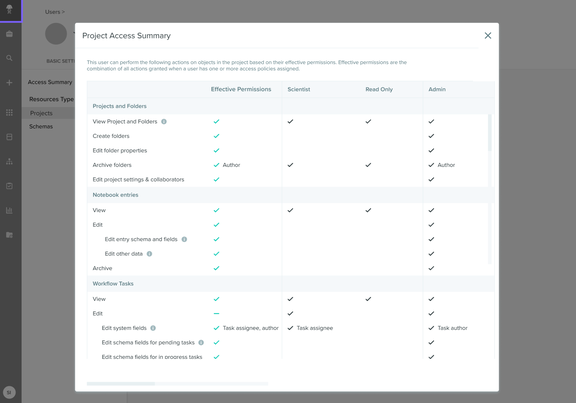Click the Create folders row label
576x403 pixels.
tap(111, 136)
